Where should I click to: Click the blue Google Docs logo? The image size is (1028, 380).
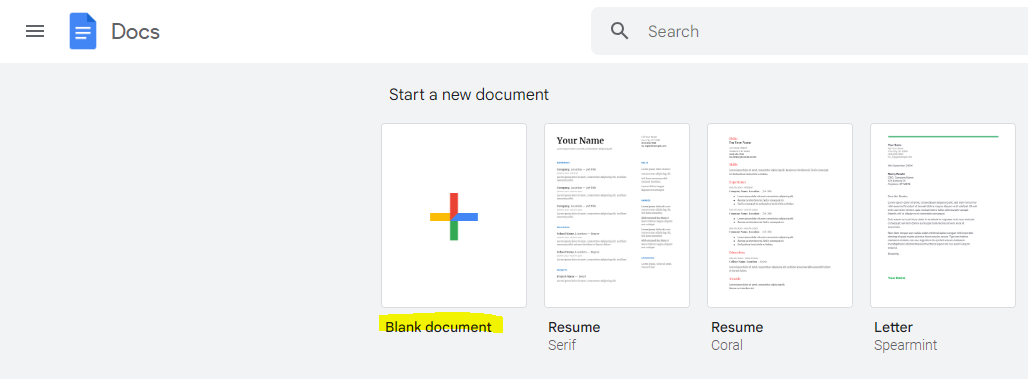pos(83,31)
